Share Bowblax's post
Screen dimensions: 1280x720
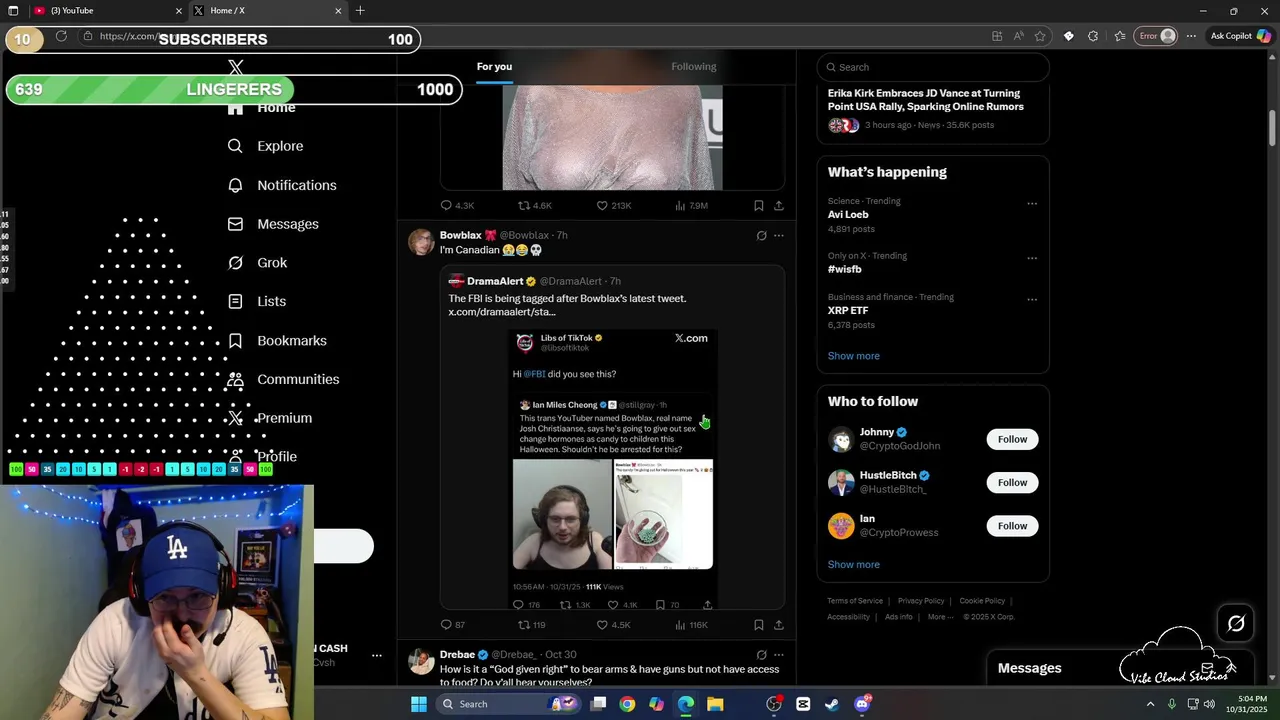tap(779, 625)
